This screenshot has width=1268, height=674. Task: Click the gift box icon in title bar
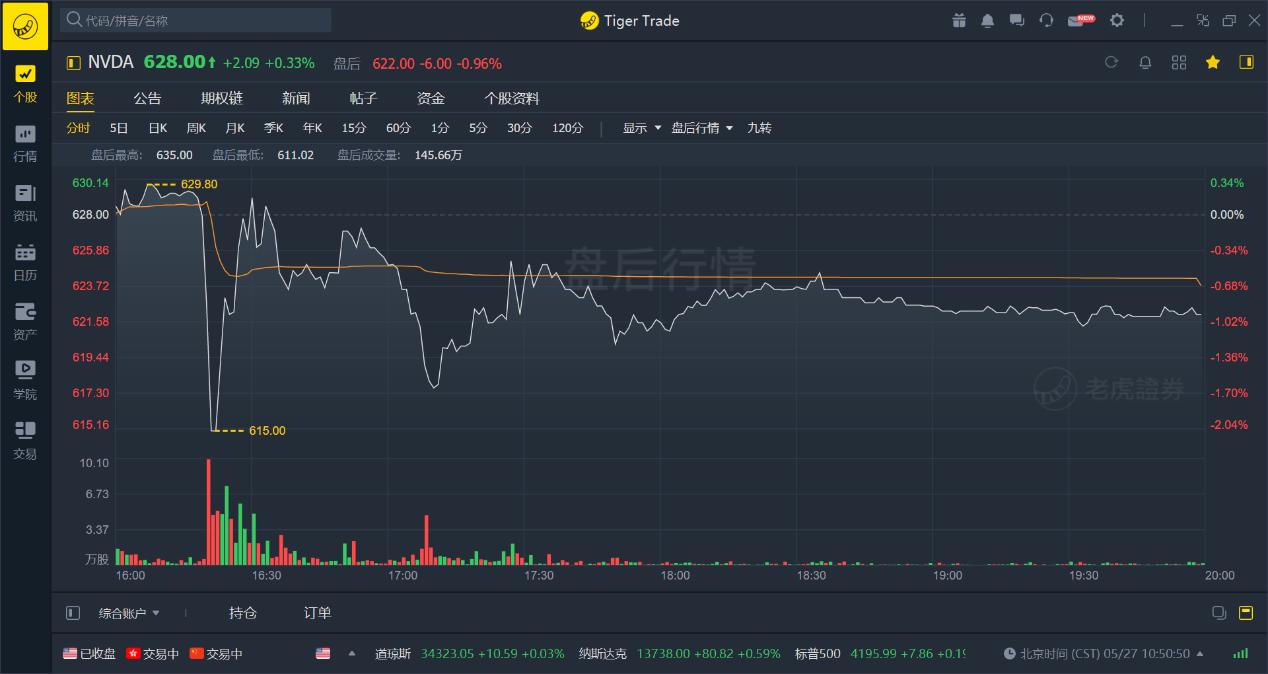(959, 20)
